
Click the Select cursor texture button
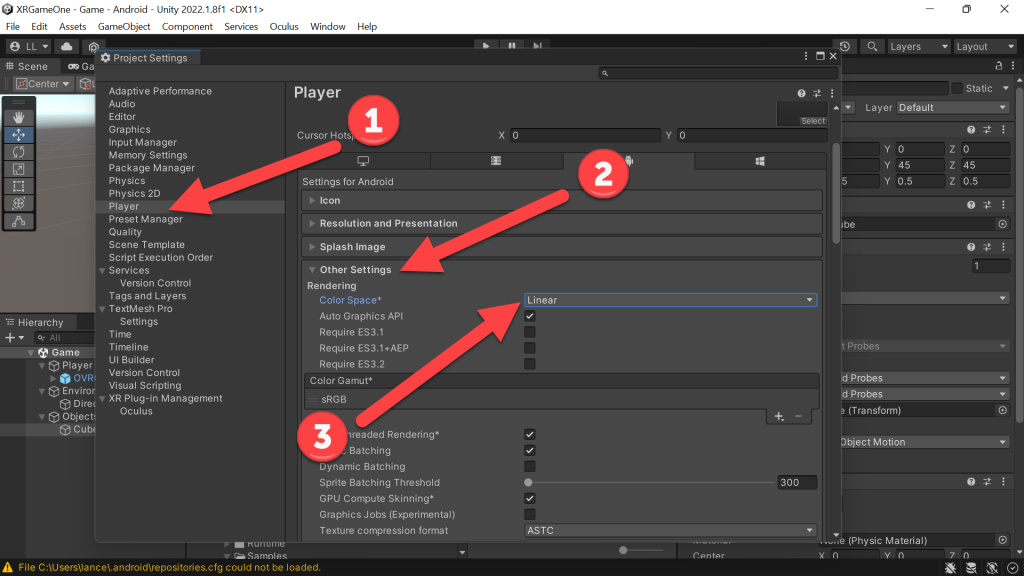[x=813, y=121]
